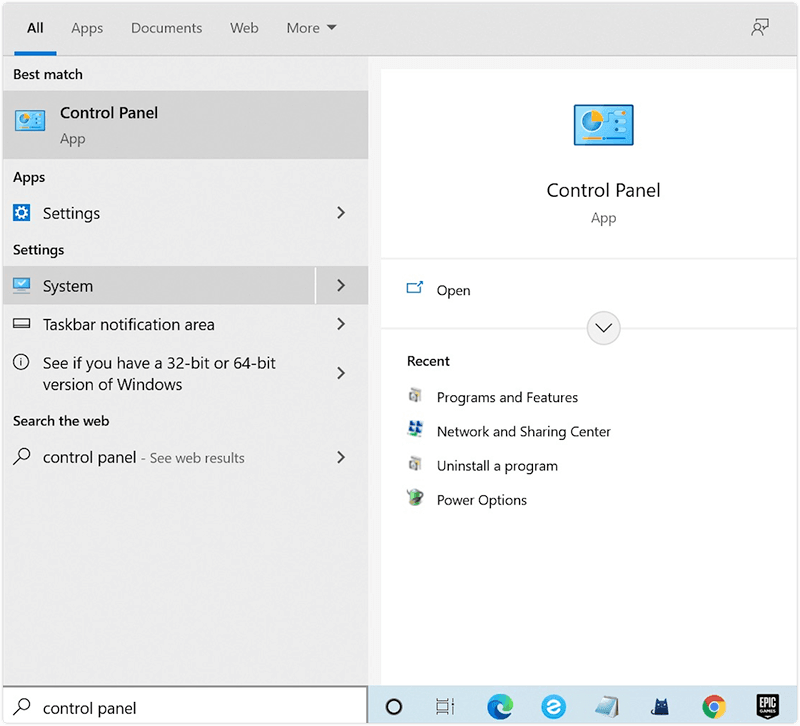Switch to the Documents tab
800x726 pixels.
[x=166, y=28]
